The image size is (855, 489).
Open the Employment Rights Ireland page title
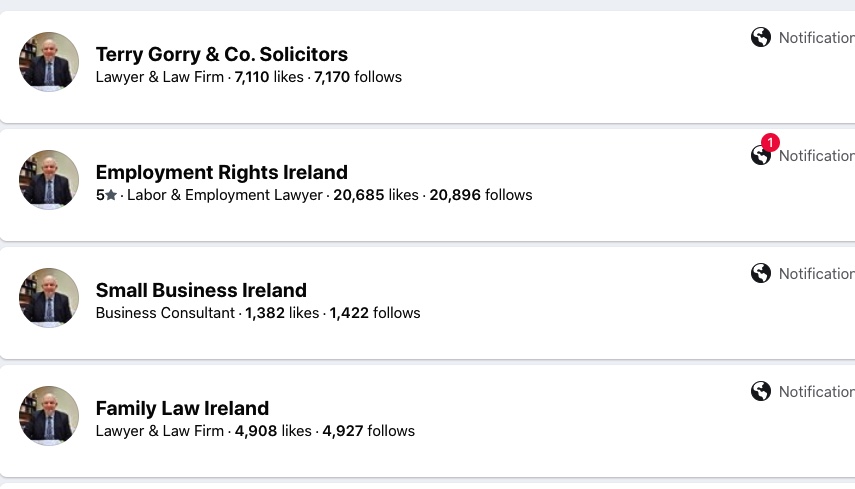[221, 172]
